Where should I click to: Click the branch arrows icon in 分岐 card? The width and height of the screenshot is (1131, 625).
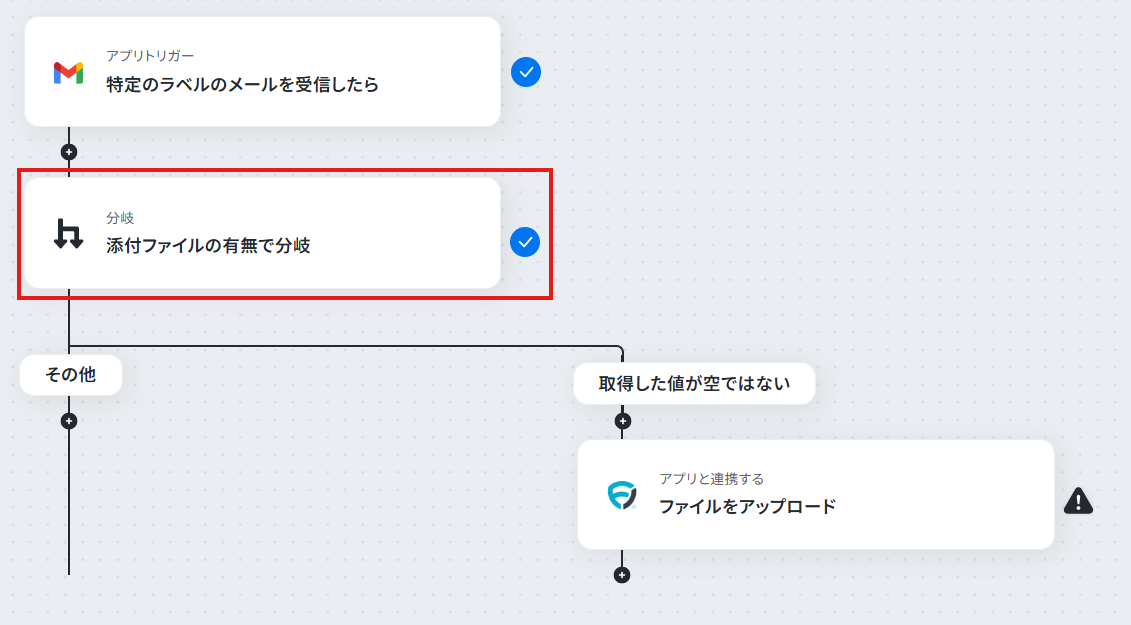point(69,234)
